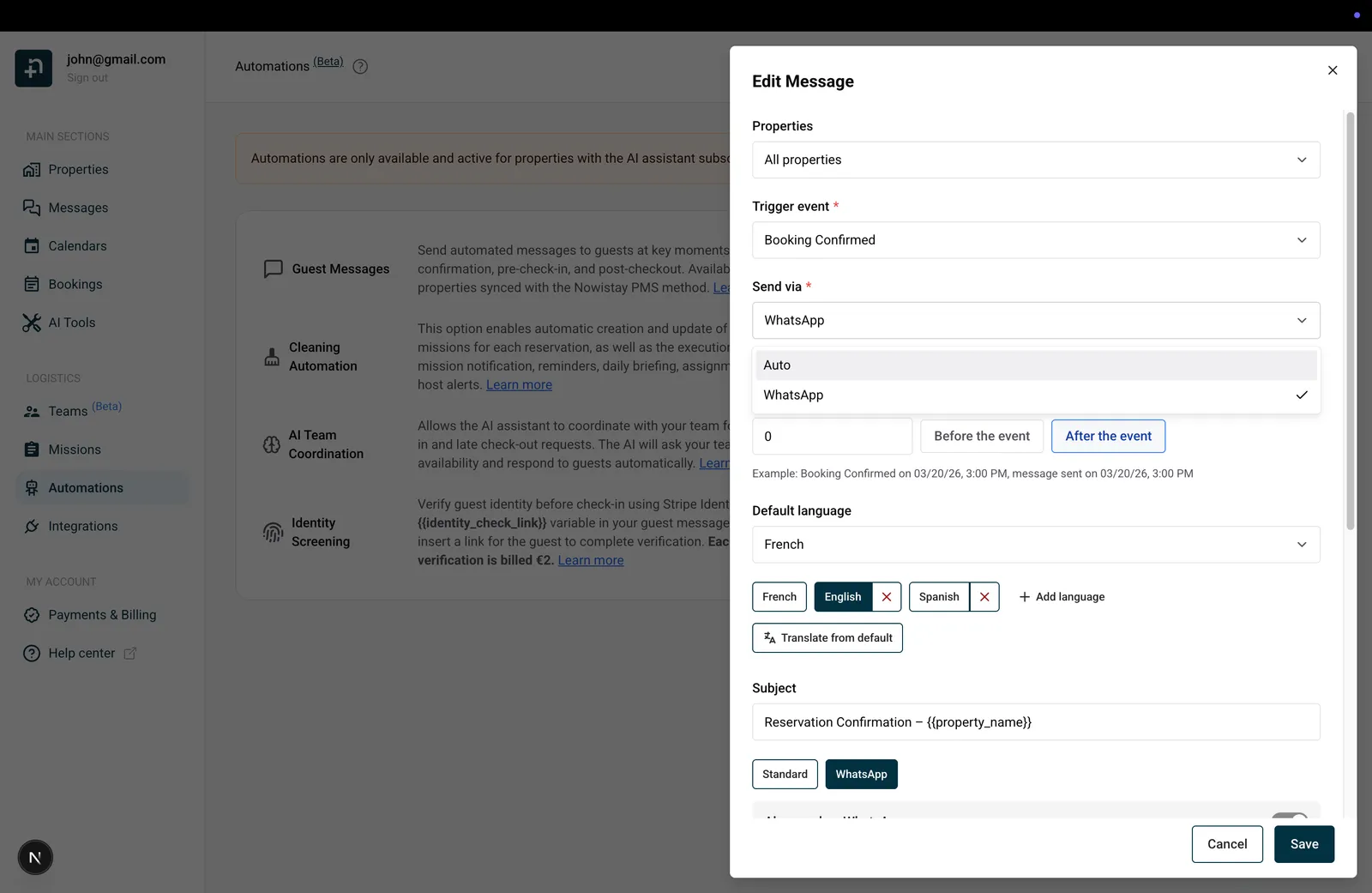Open the round N badge at bottom
1372x893 pixels.
tap(35, 857)
